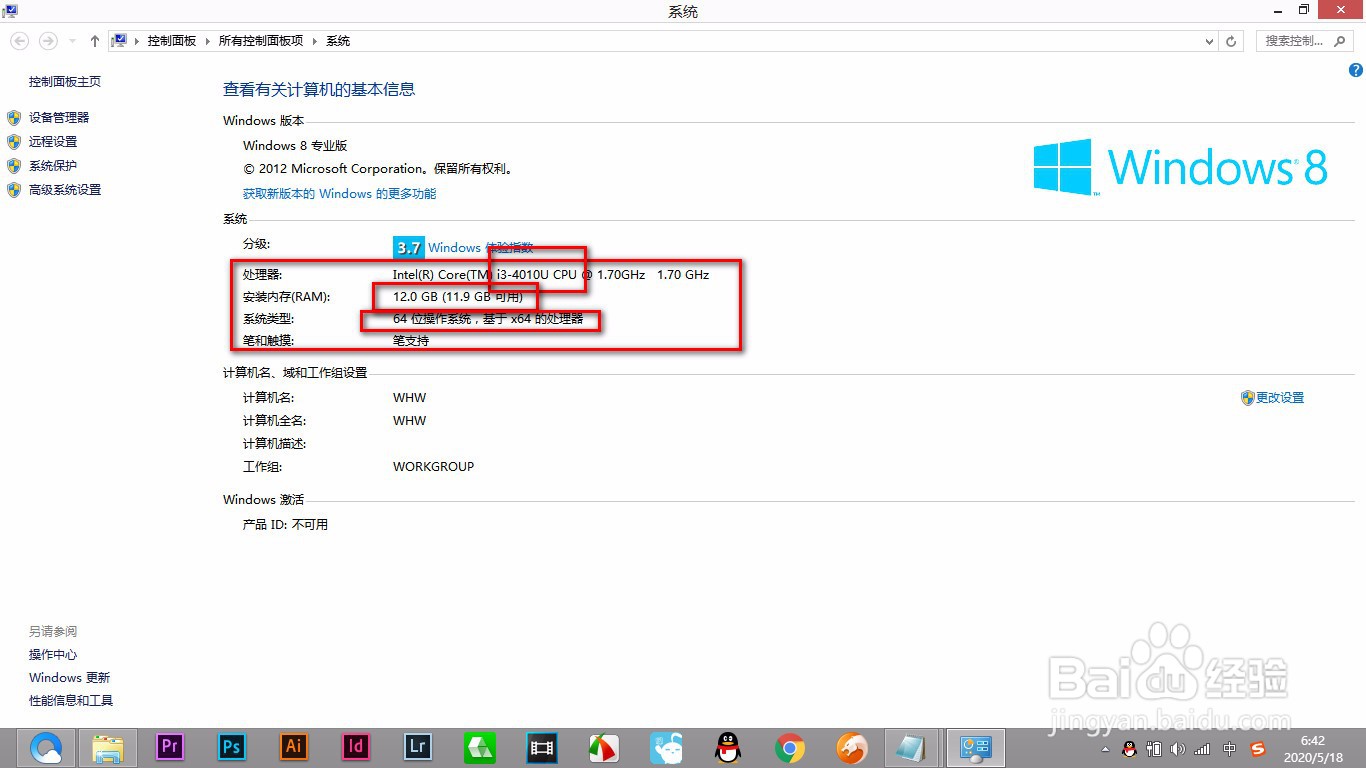The height and width of the screenshot is (768, 1366).
Task: Click the active Control Panel taskbar button
Action: 974,747
